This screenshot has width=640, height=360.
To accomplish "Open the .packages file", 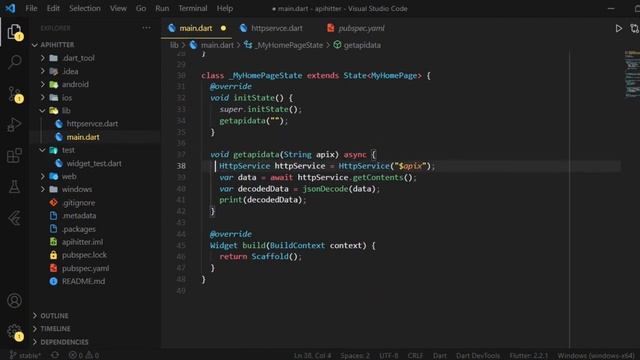I will pos(78,229).
